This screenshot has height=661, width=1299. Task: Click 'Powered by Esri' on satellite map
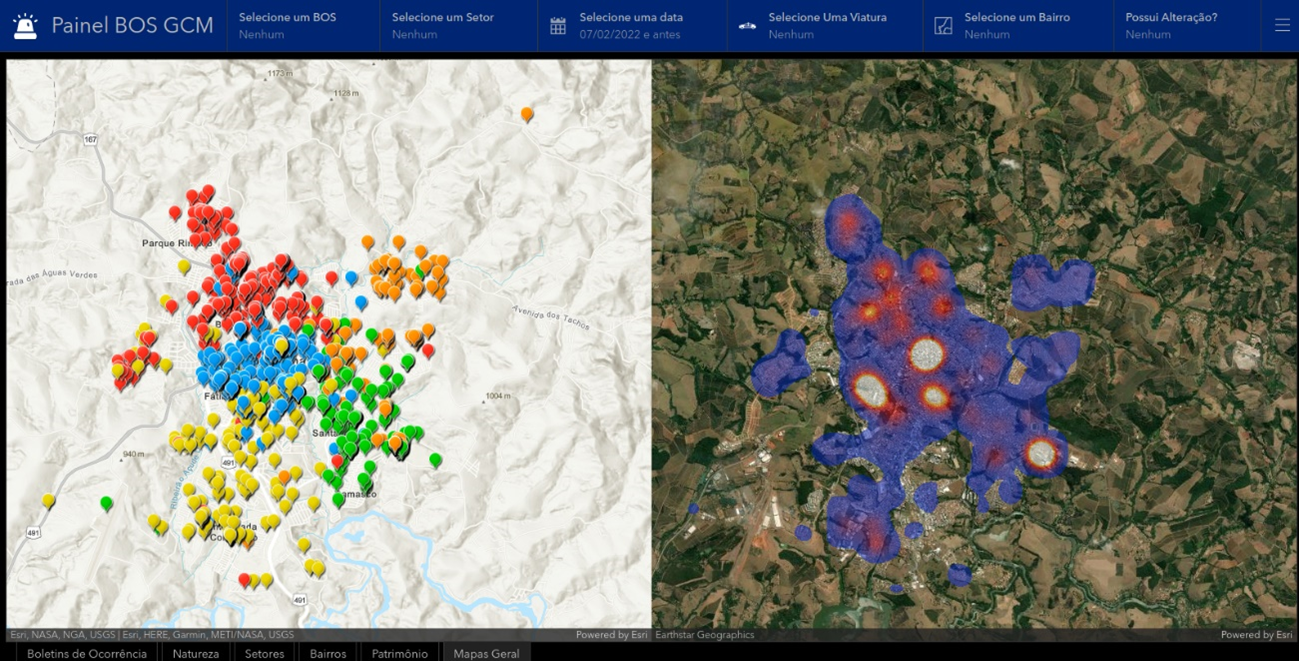1256,635
